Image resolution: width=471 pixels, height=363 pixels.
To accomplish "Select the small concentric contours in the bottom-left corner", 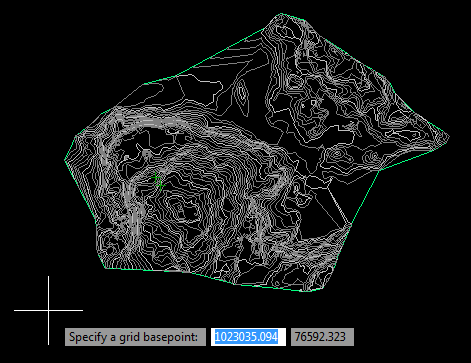I will point(107,242).
